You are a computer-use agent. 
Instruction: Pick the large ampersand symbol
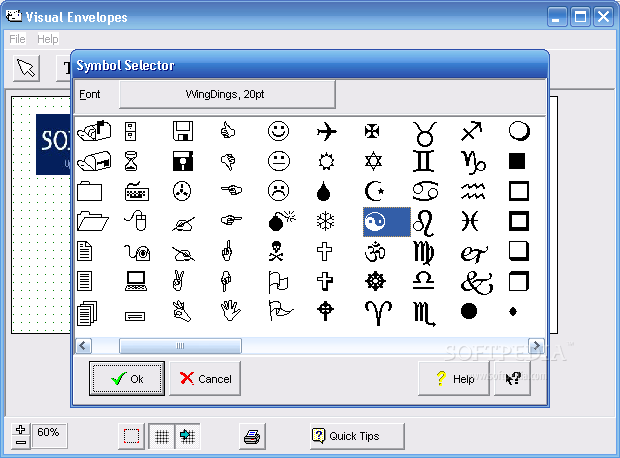pyautogui.click(x=477, y=283)
